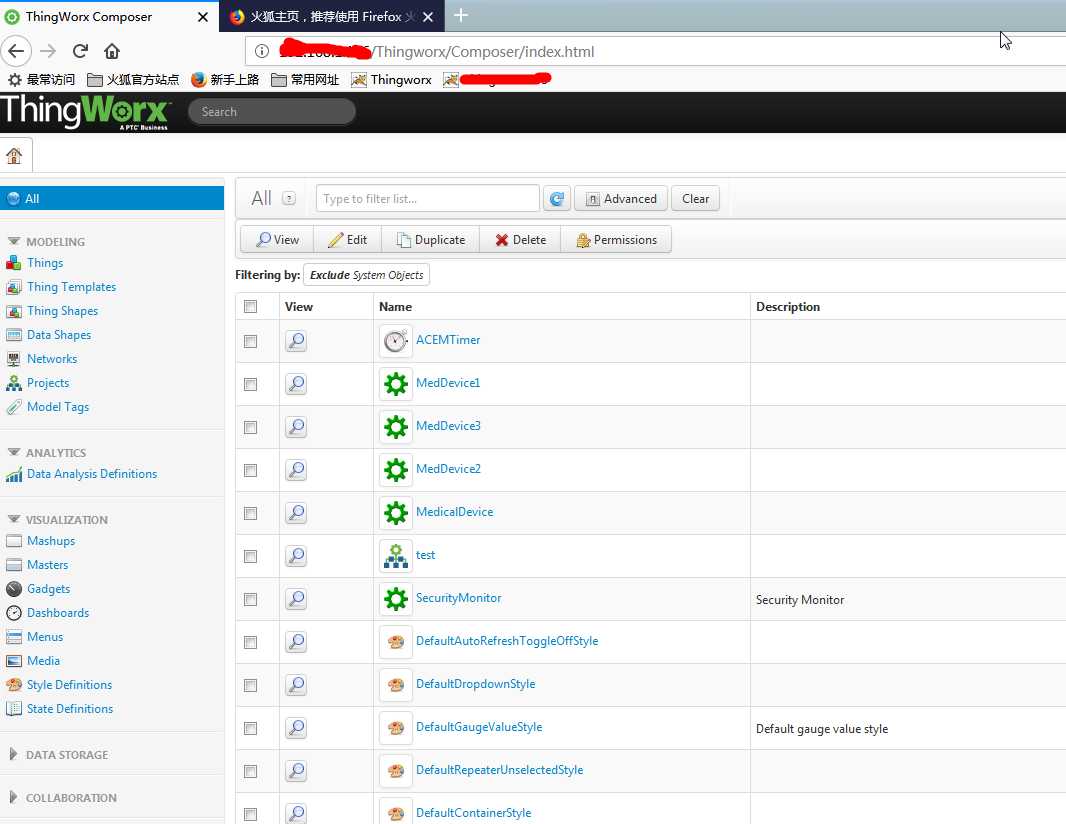Image resolution: width=1066 pixels, height=824 pixels.
Task: Click the ThingWorx home tab icon
Action: click(x=14, y=156)
